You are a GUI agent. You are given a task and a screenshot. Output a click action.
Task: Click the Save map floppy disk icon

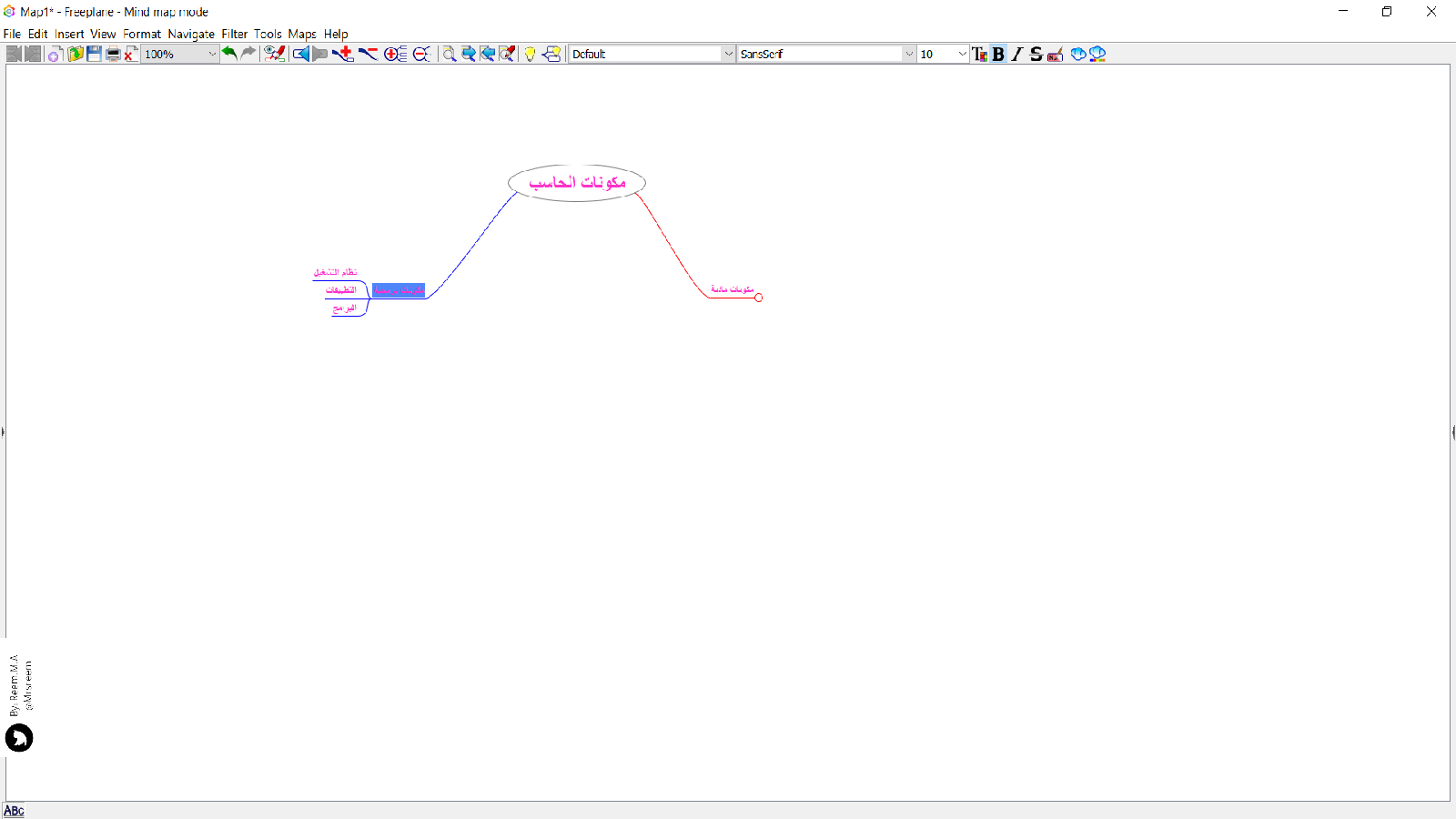coord(94,54)
